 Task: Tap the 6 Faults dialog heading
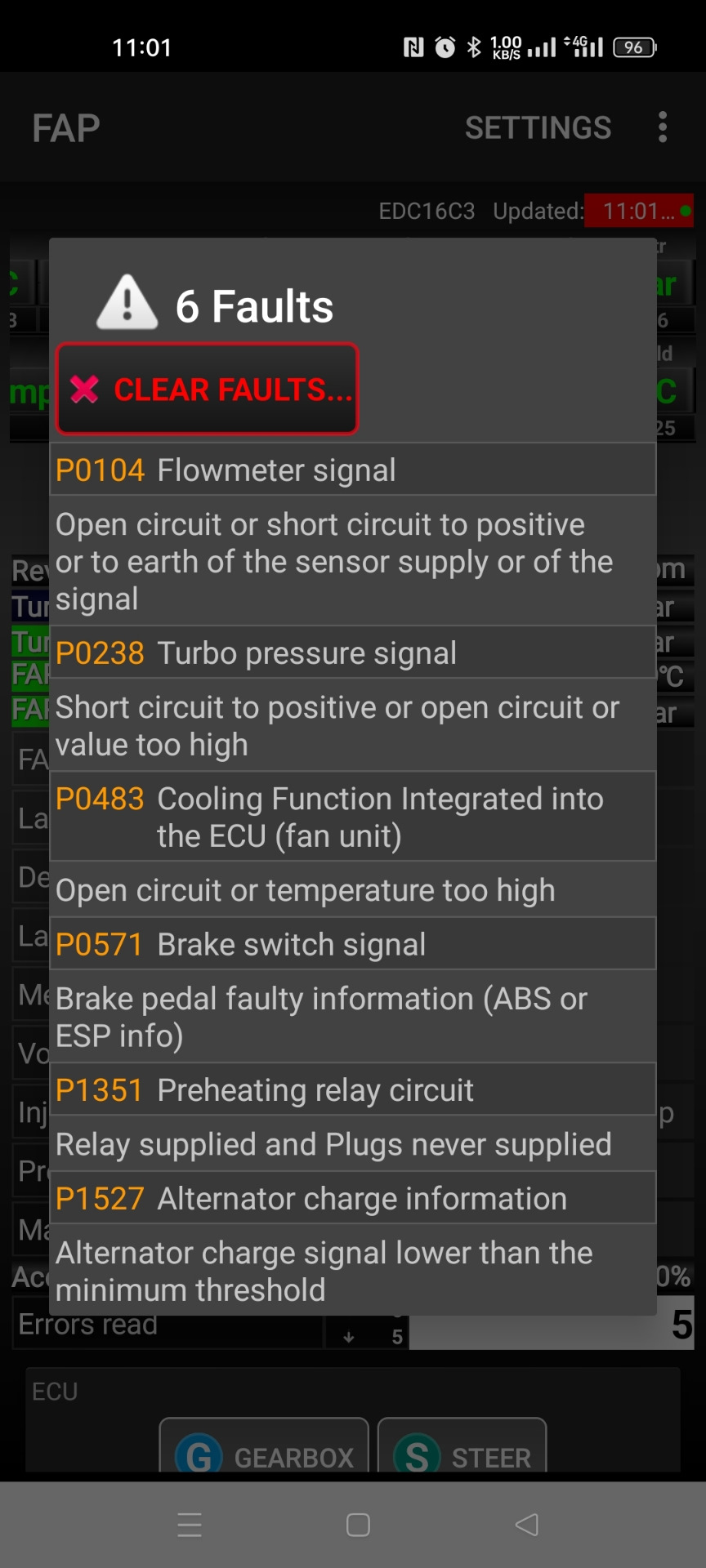pyautogui.click(x=254, y=306)
